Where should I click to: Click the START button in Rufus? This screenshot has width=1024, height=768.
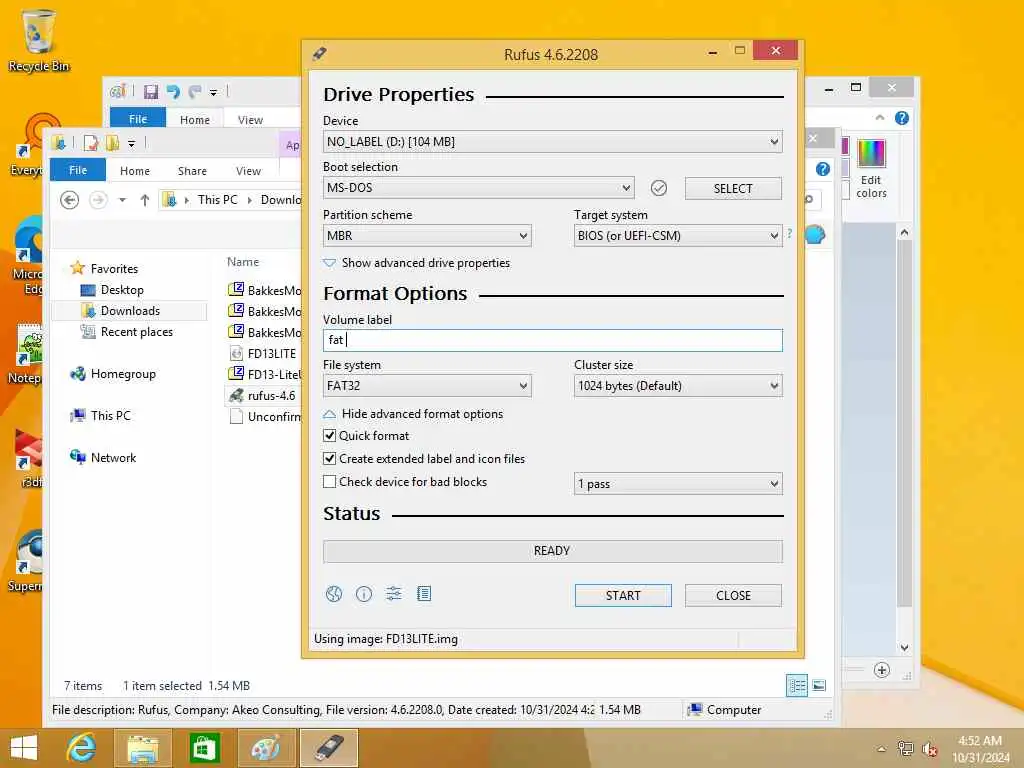point(623,596)
